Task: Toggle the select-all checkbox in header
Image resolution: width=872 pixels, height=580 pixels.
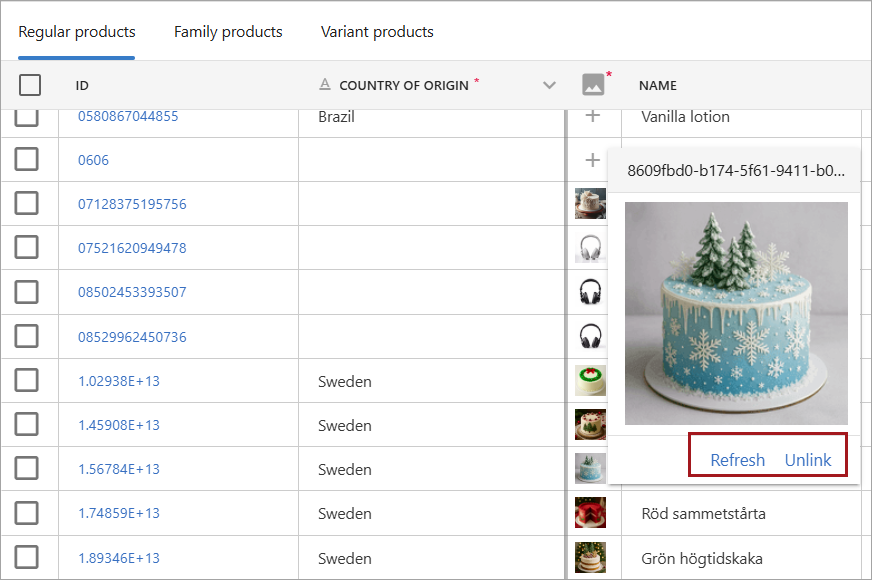Action: (30, 85)
